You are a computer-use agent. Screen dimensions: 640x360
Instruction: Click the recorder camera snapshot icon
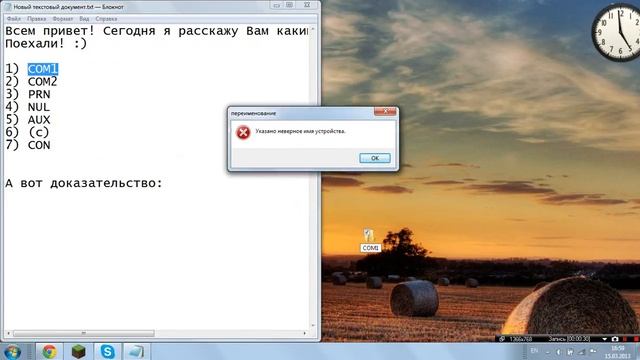[615, 339]
